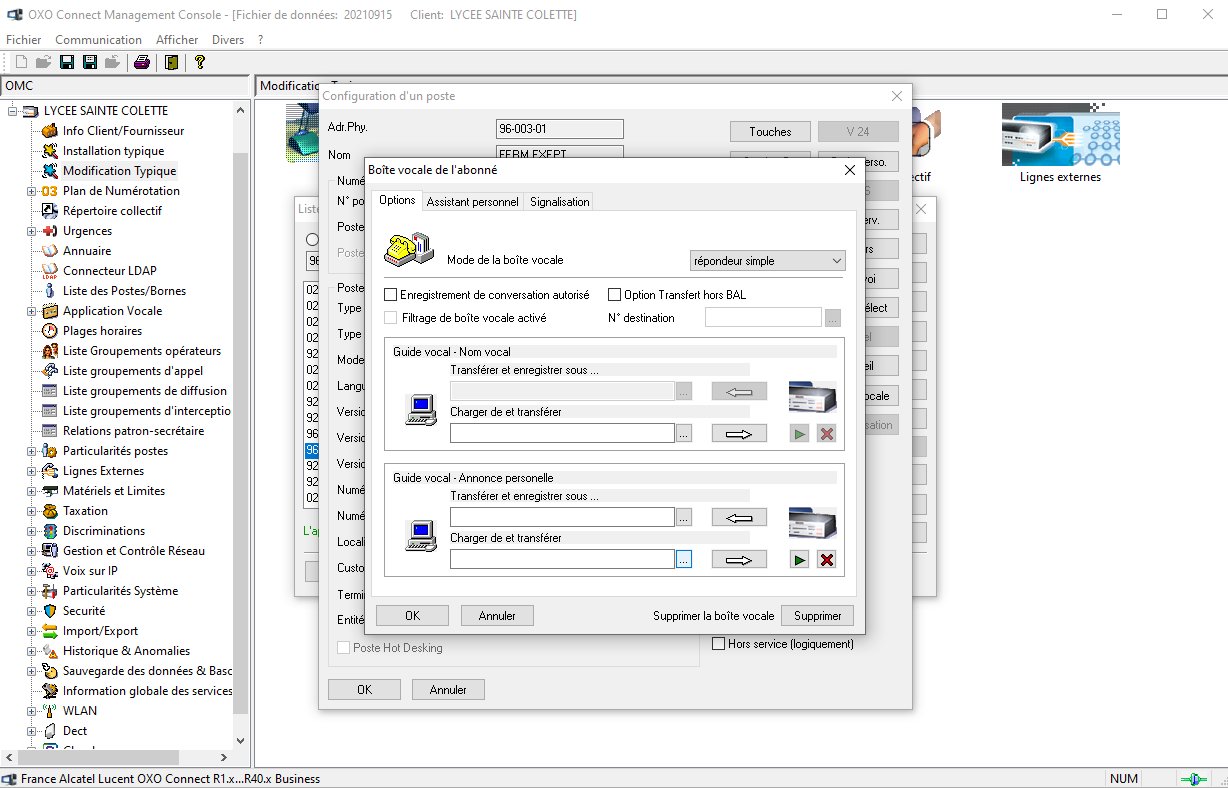1228x788 pixels.
Task: Click the Supprimer button for the voice mailbox
Action: [817, 616]
